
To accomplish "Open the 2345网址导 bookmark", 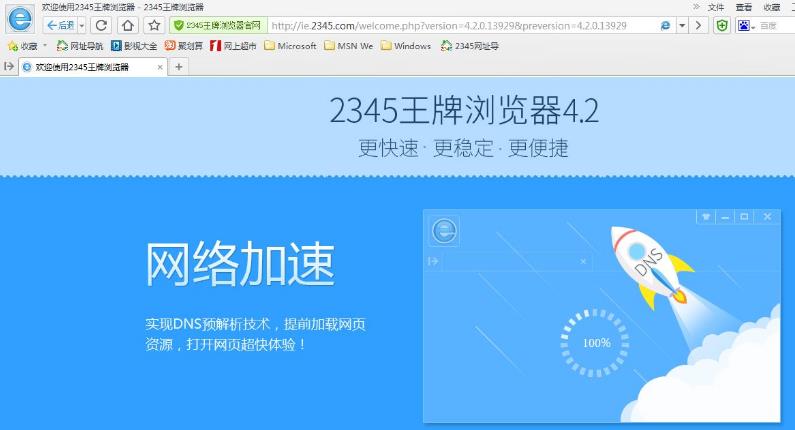I will (469, 46).
